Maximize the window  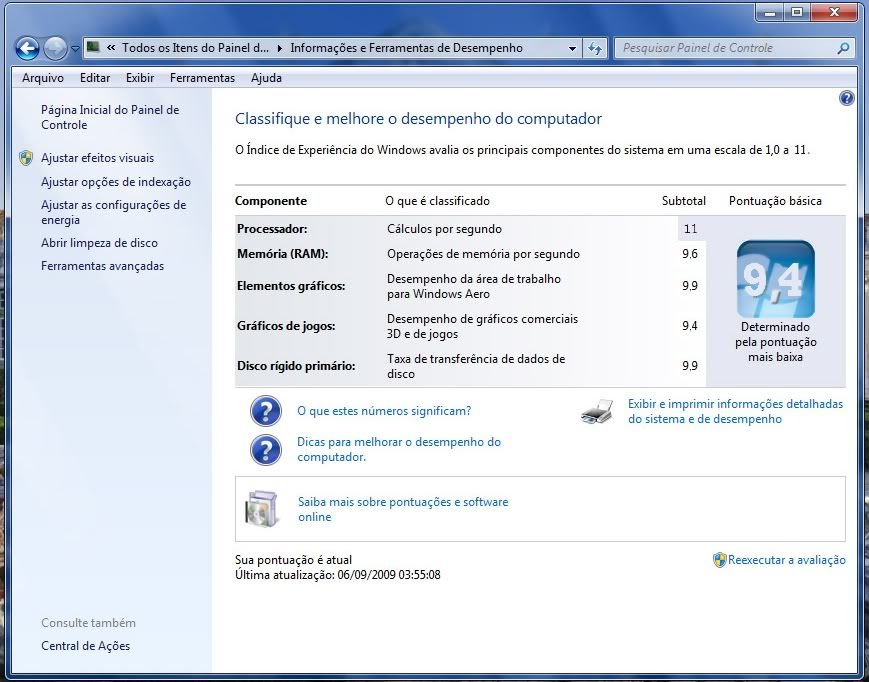pyautogui.click(x=797, y=12)
